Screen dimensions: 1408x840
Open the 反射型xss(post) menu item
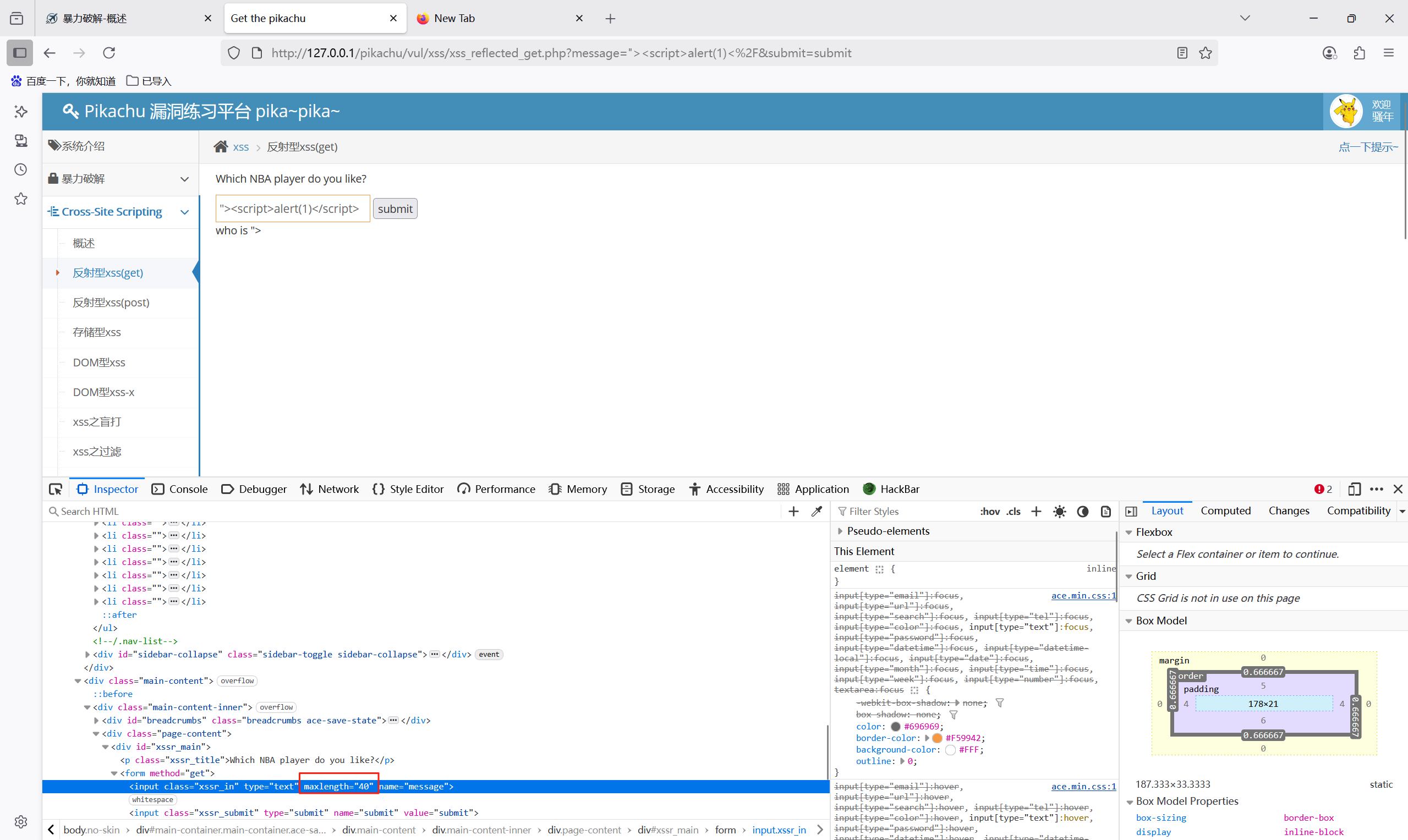[x=111, y=302]
